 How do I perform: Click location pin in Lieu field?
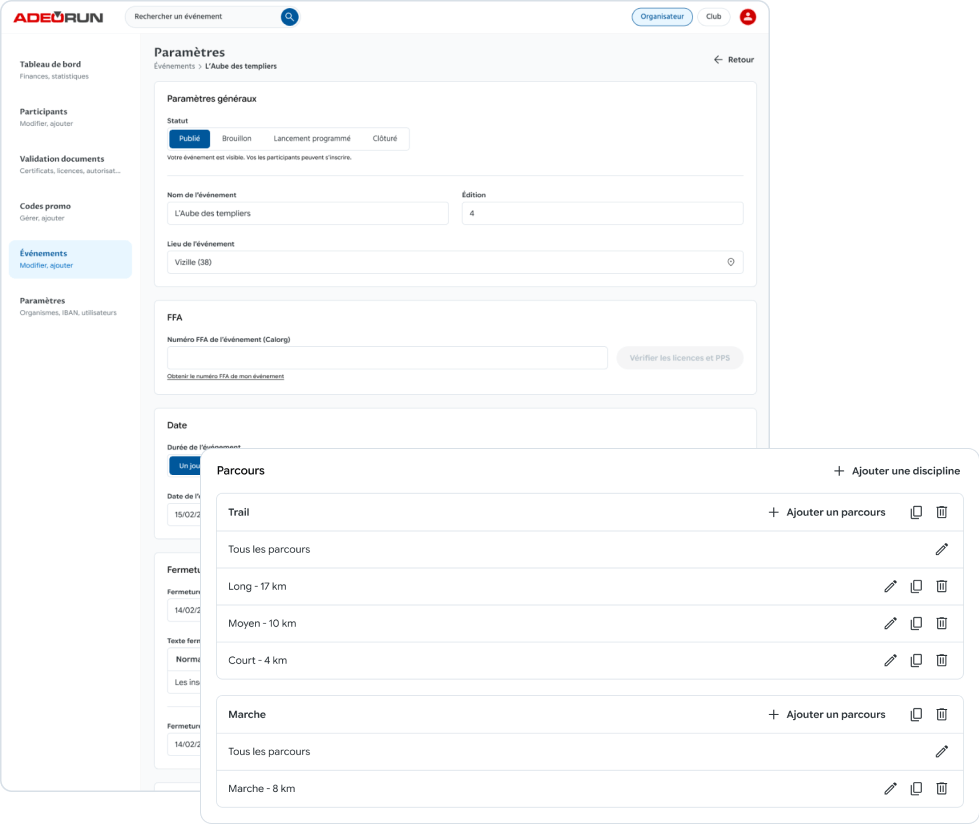coord(731,262)
